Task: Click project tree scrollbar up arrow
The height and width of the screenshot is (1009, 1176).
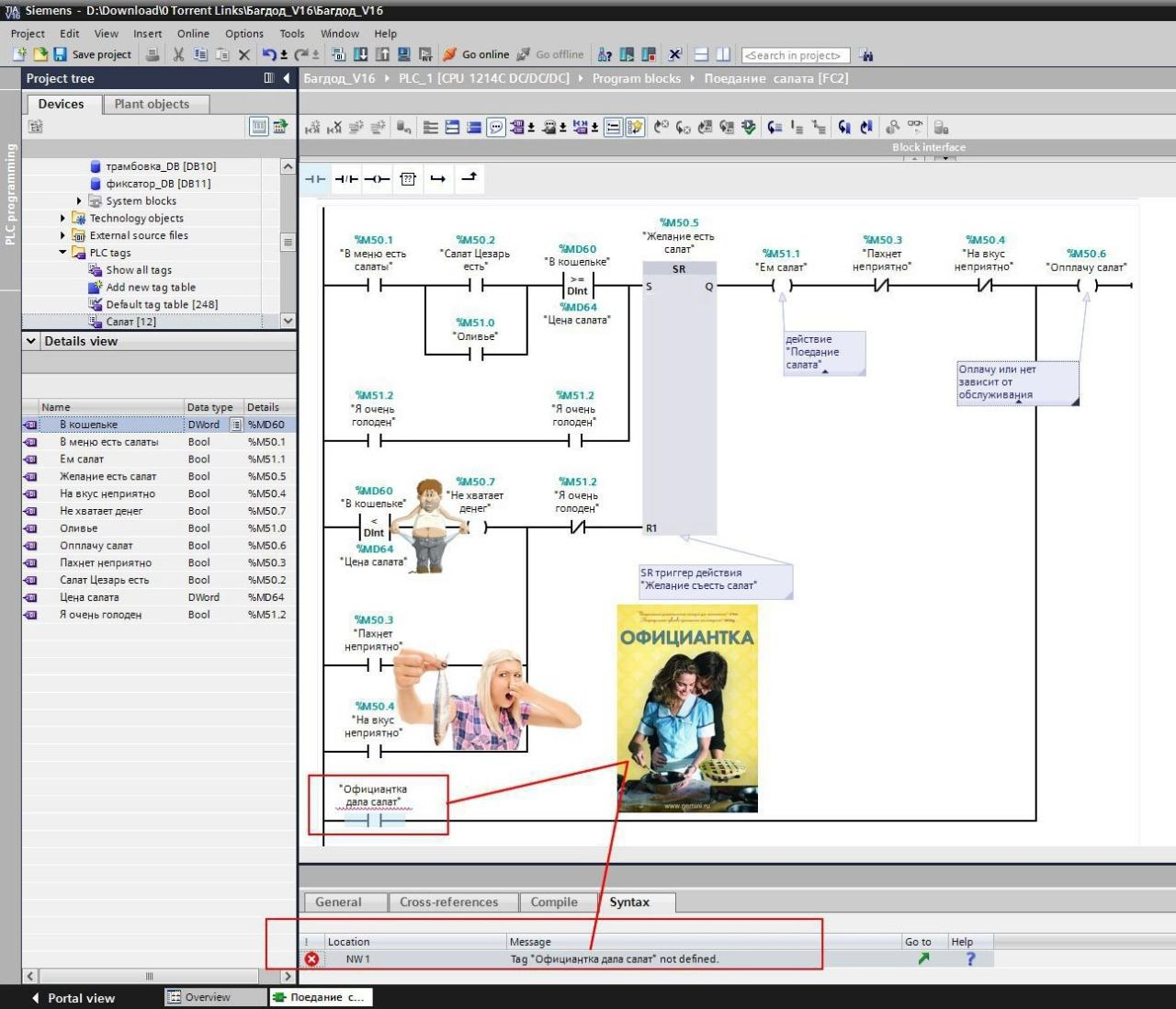Action: [288, 166]
